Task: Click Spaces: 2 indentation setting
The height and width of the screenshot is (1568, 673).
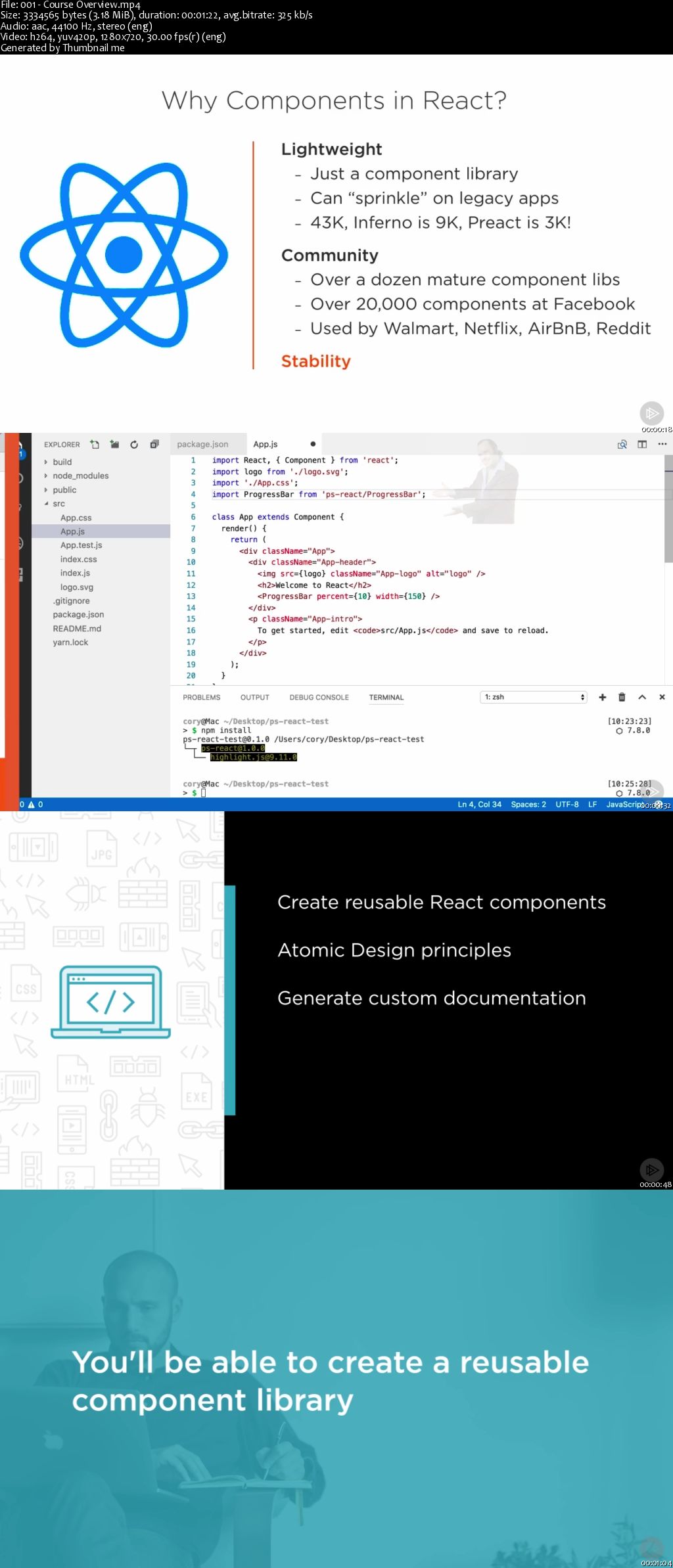Action: pos(528,805)
